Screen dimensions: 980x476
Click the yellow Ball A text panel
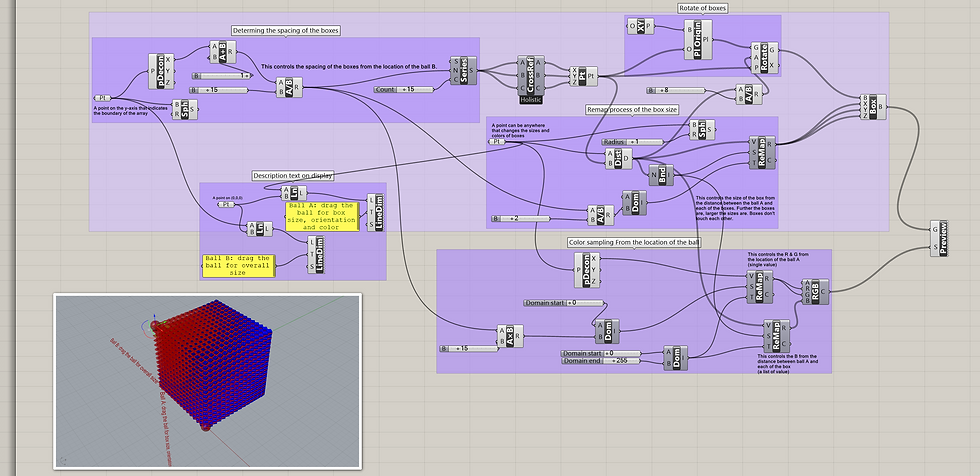point(322,216)
